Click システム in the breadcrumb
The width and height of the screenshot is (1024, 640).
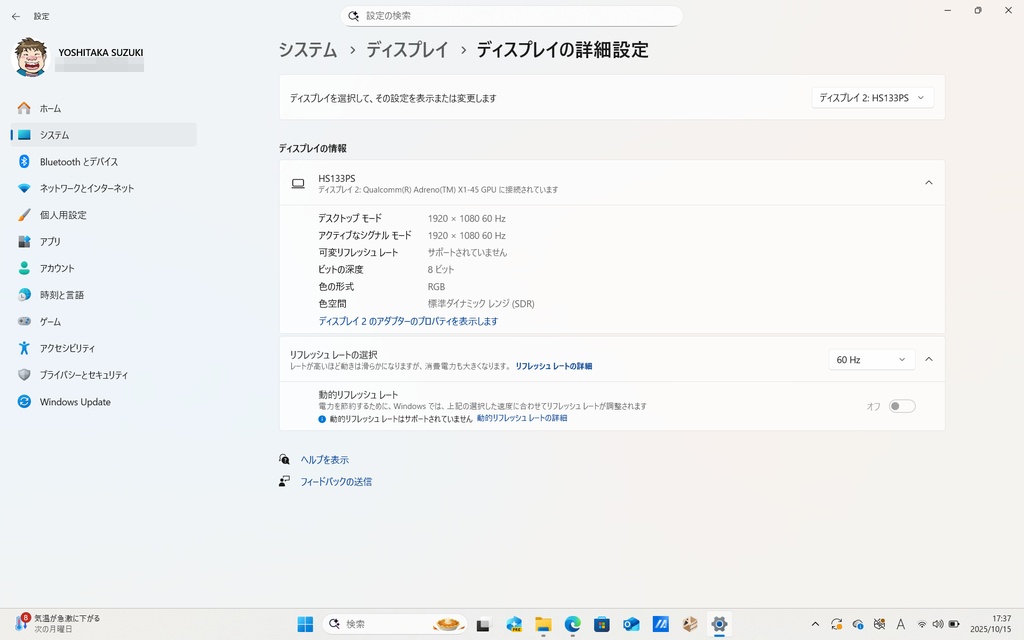click(307, 49)
